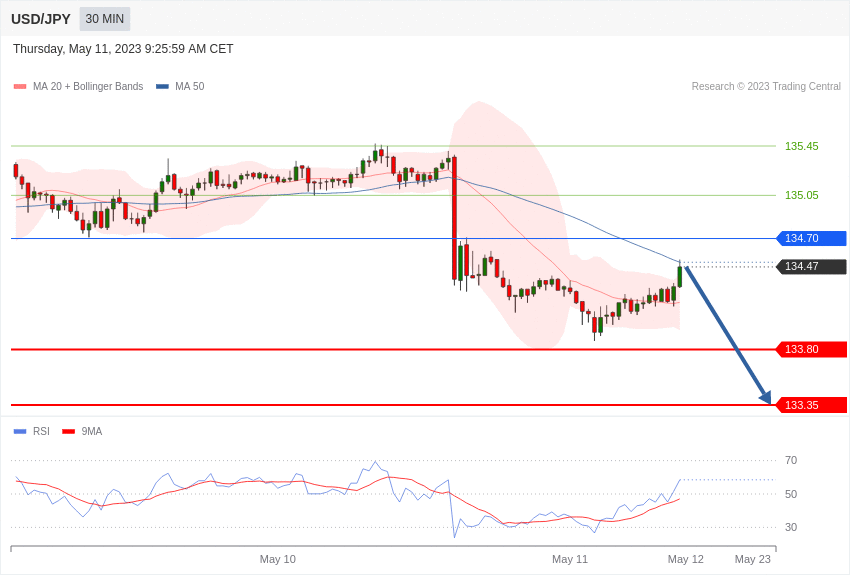Click the blue 134.70 pivot price tag
This screenshot has height=576, width=850.
[812, 238]
